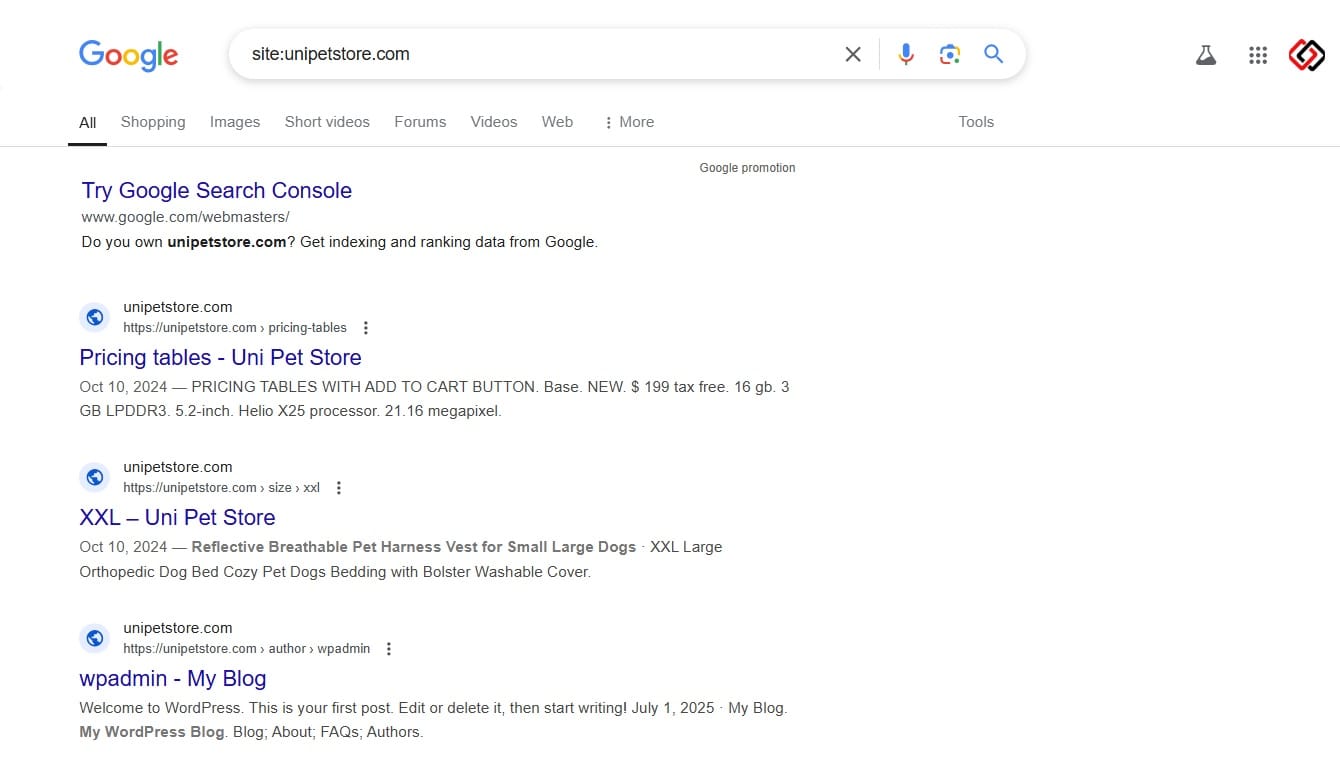Open wpadmin - My Blog result

(x=172, y=679)
